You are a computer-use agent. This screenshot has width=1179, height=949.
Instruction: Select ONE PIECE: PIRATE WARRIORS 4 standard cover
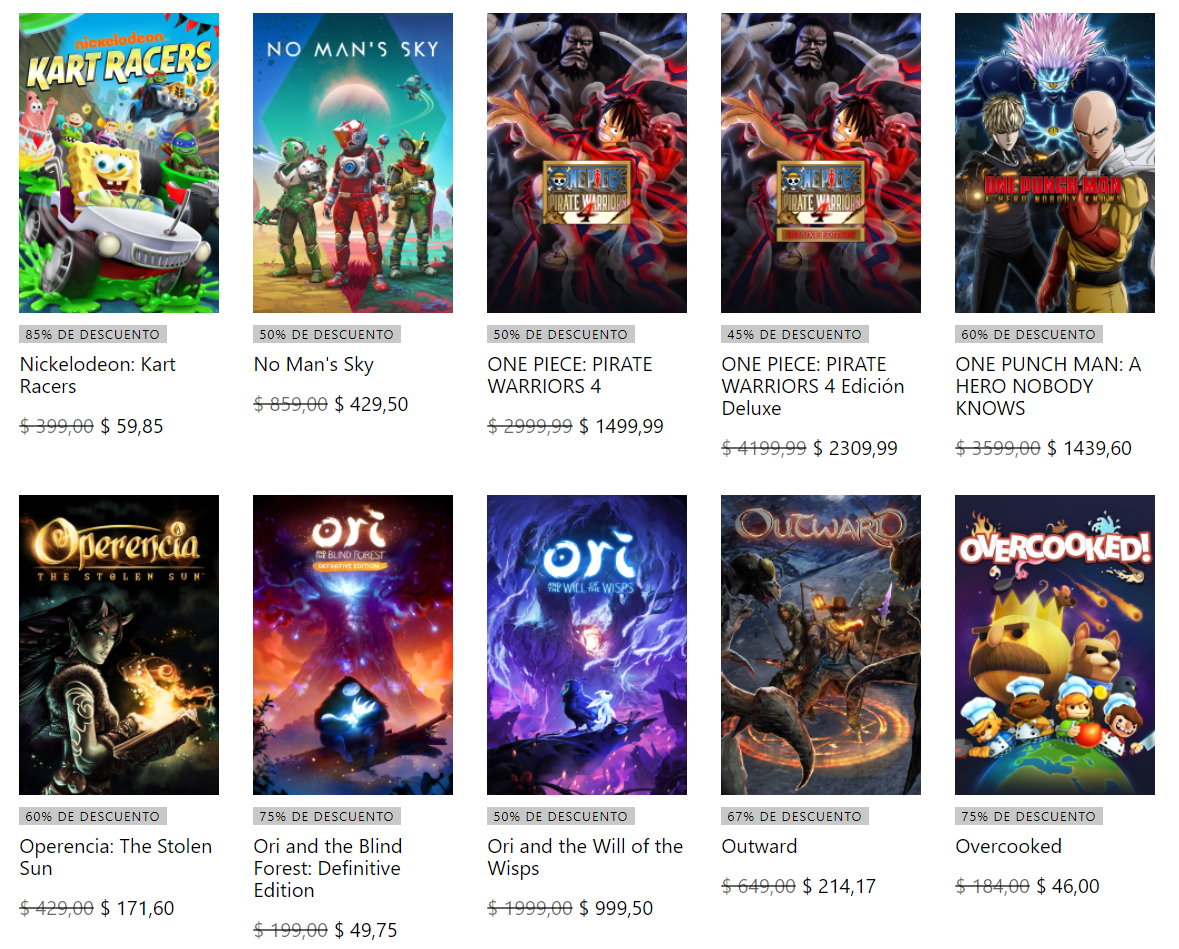pyautogui.click(x=586, y=162)
